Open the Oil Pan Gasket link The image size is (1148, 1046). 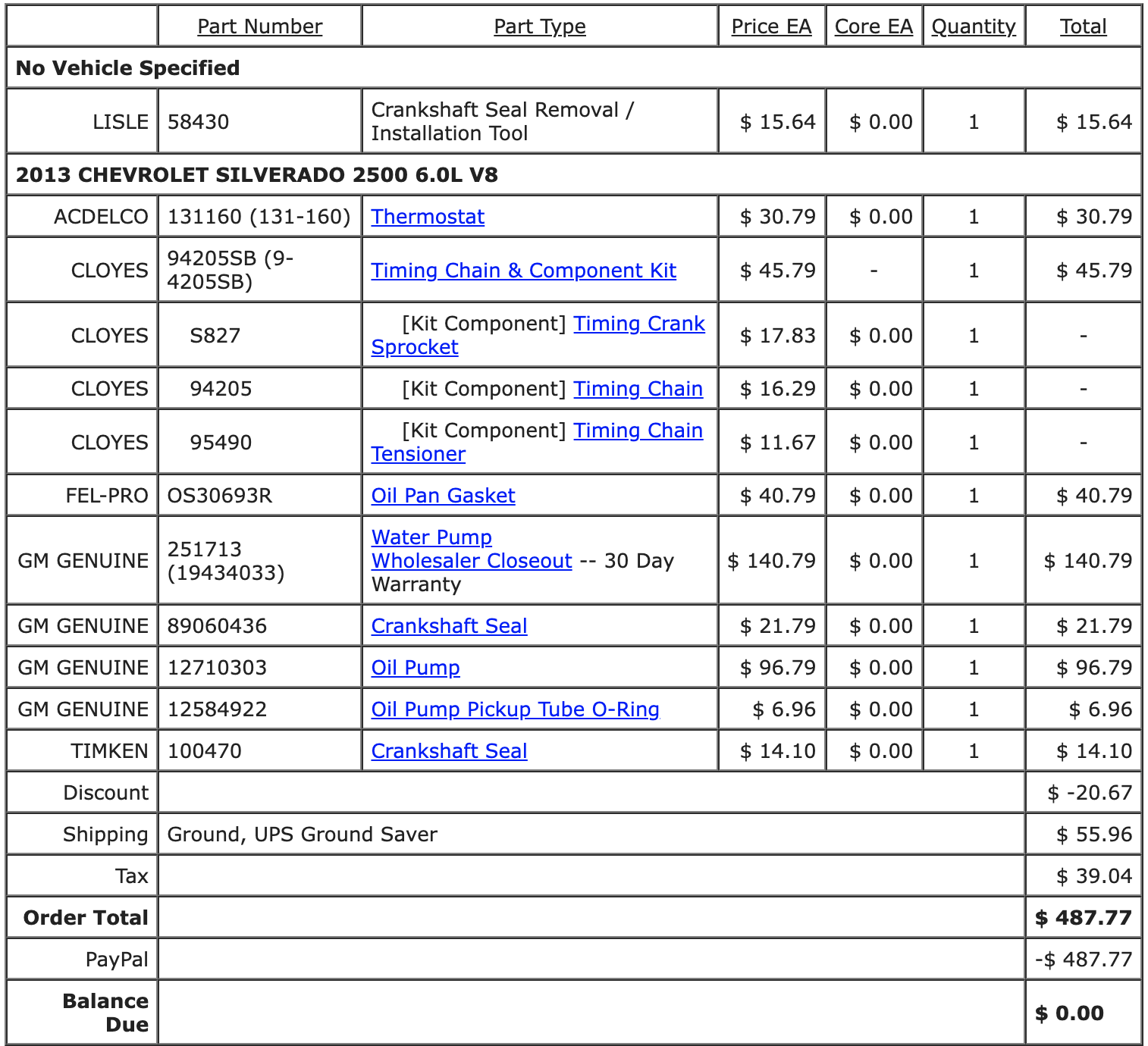point(443,496)
